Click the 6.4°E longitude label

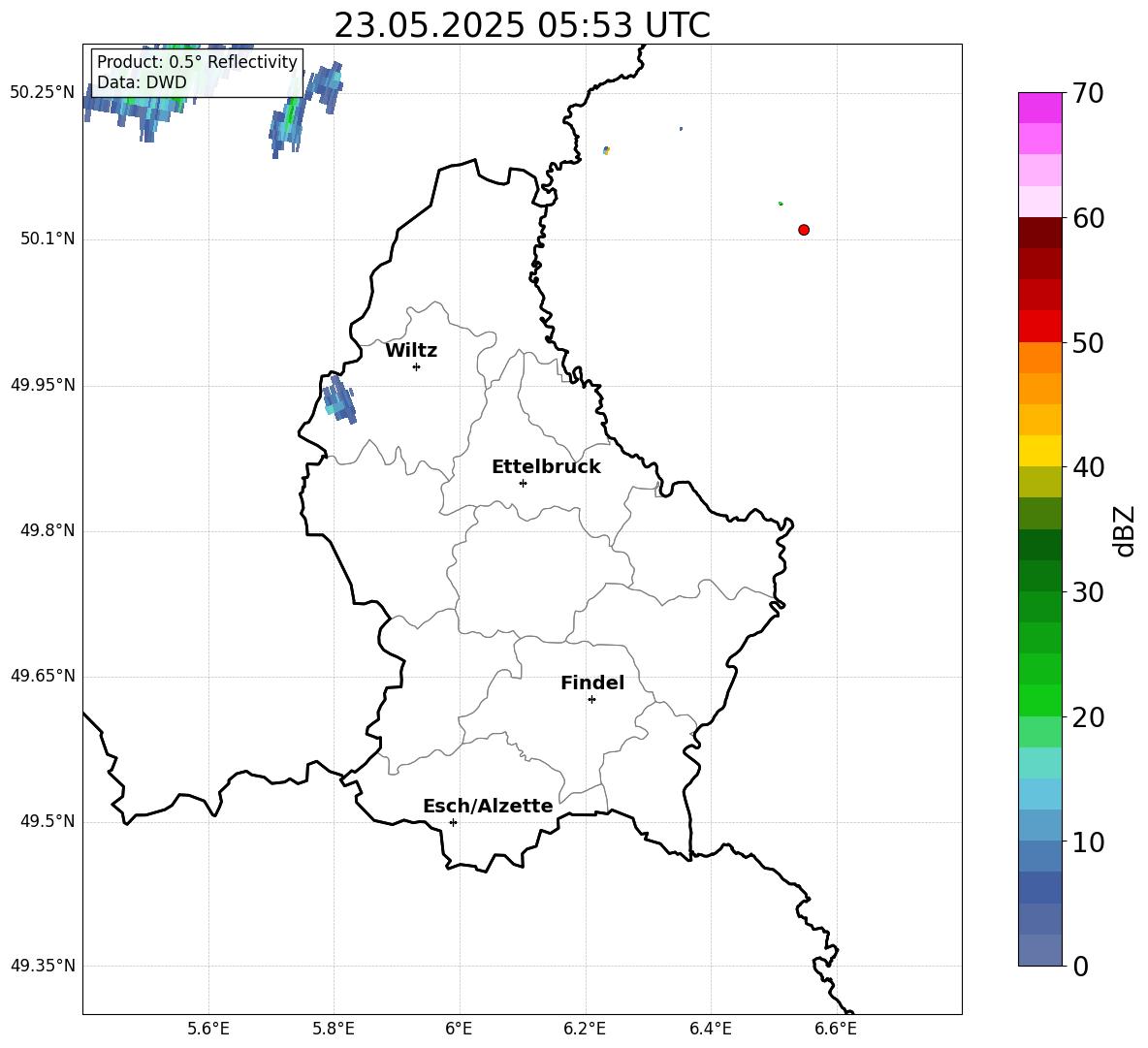[x=710, y=1029]
